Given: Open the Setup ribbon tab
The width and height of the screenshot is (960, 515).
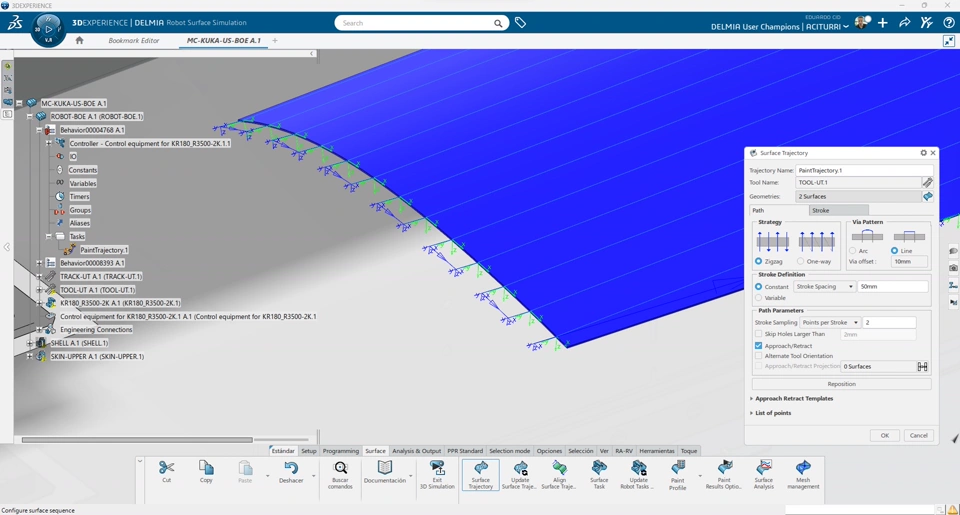Looking at the screenshot, I should tap(309, 451).
